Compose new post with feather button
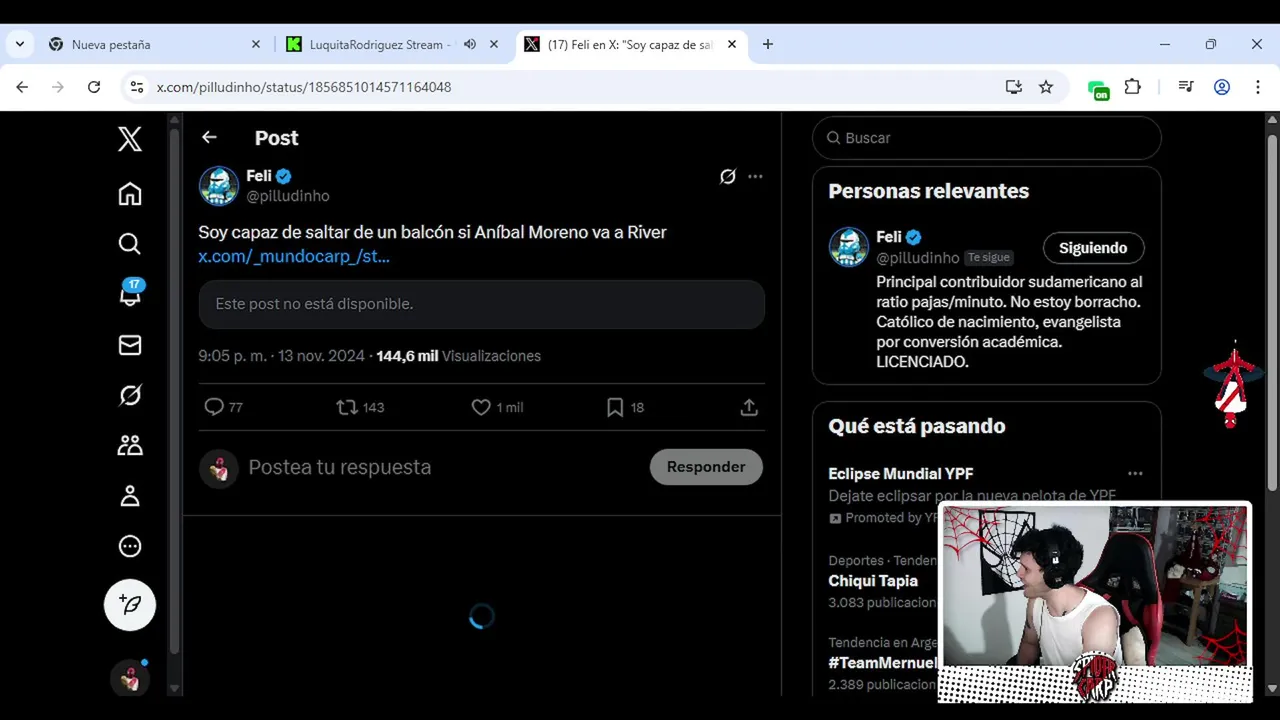Viewport: 1280px width, 720px height. point(130,605)
